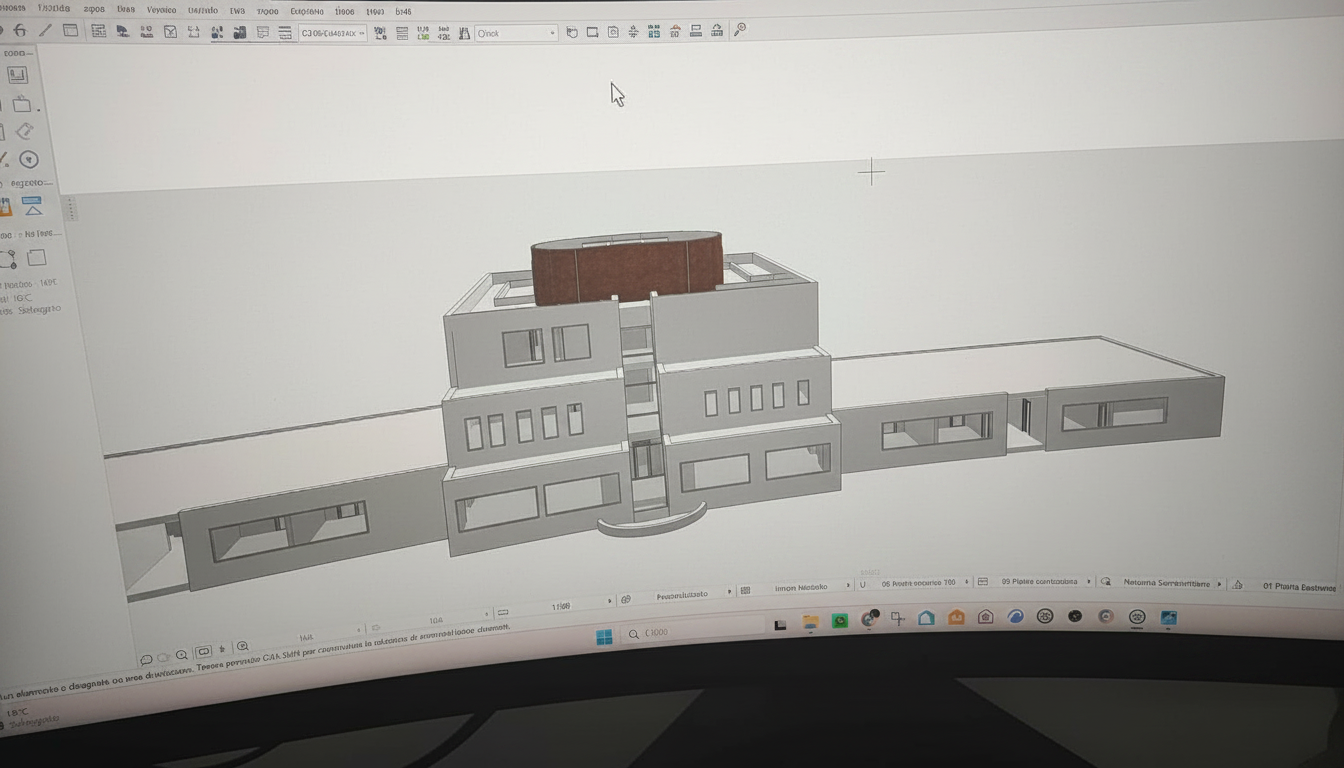Expand the Nøtorma Sorrenrttiane selector in bottom bar

point(1165,582)
